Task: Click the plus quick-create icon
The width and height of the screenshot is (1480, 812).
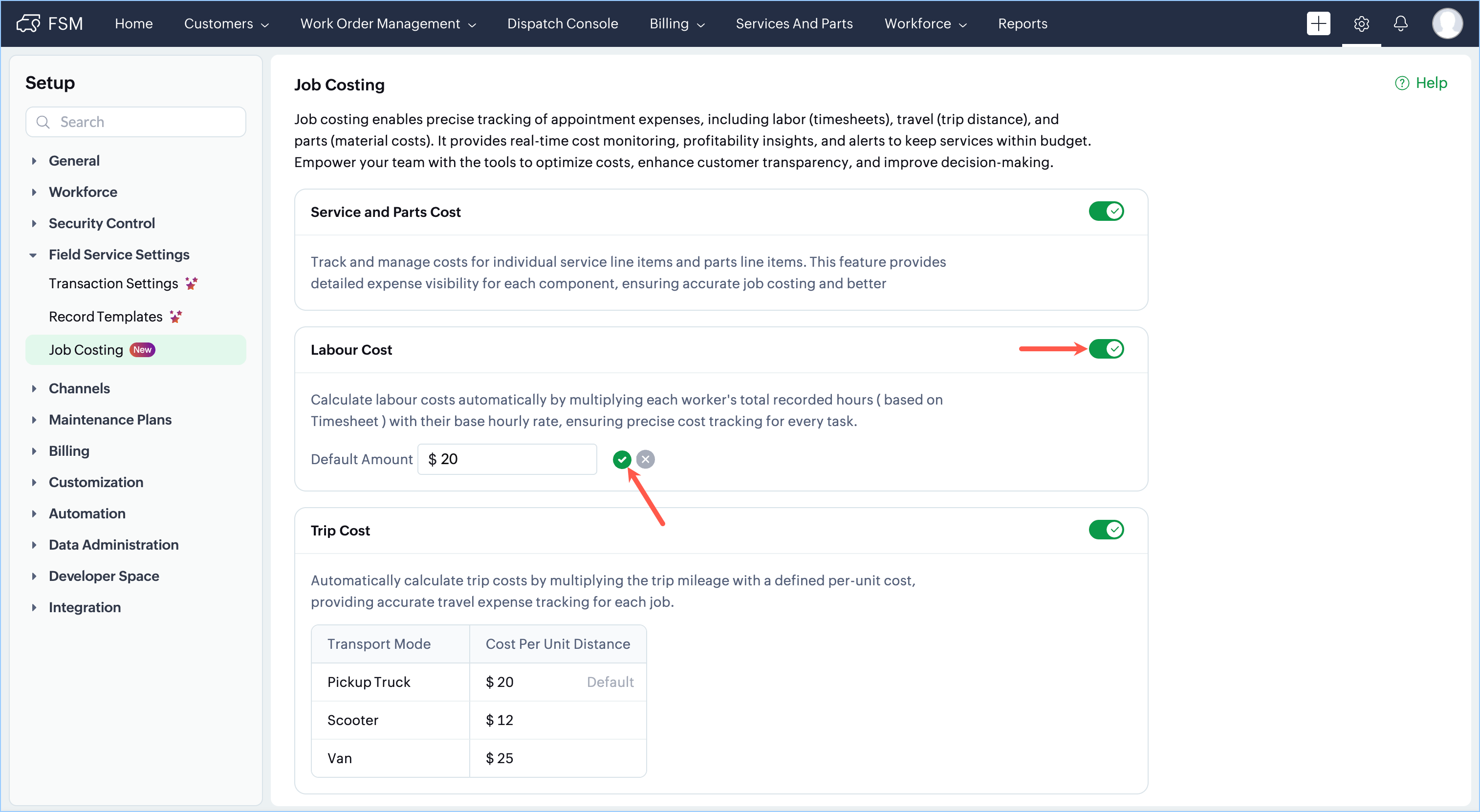Action: [x=1318, y=23]
